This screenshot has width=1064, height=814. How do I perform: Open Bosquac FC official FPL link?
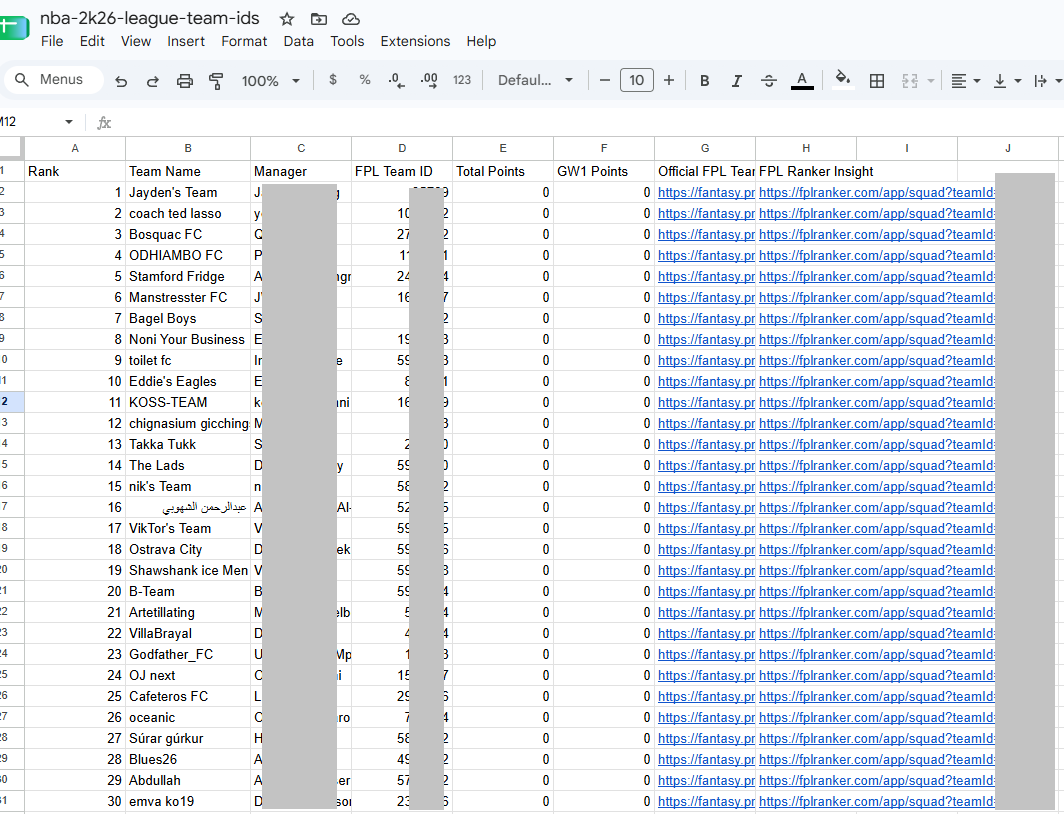pos(706,235)
